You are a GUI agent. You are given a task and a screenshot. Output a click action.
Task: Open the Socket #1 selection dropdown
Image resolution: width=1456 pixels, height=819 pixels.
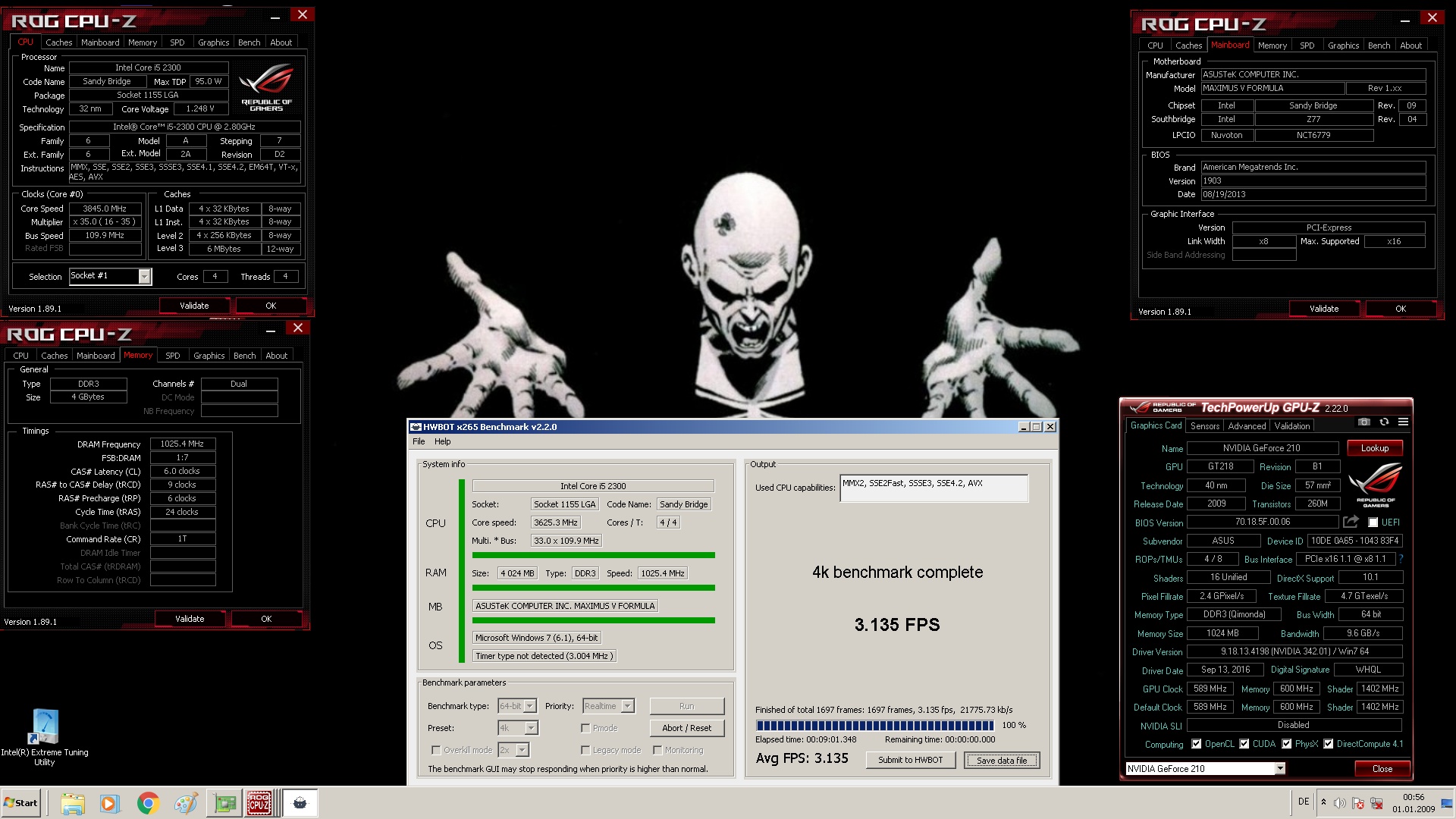[x=144, y=277]
